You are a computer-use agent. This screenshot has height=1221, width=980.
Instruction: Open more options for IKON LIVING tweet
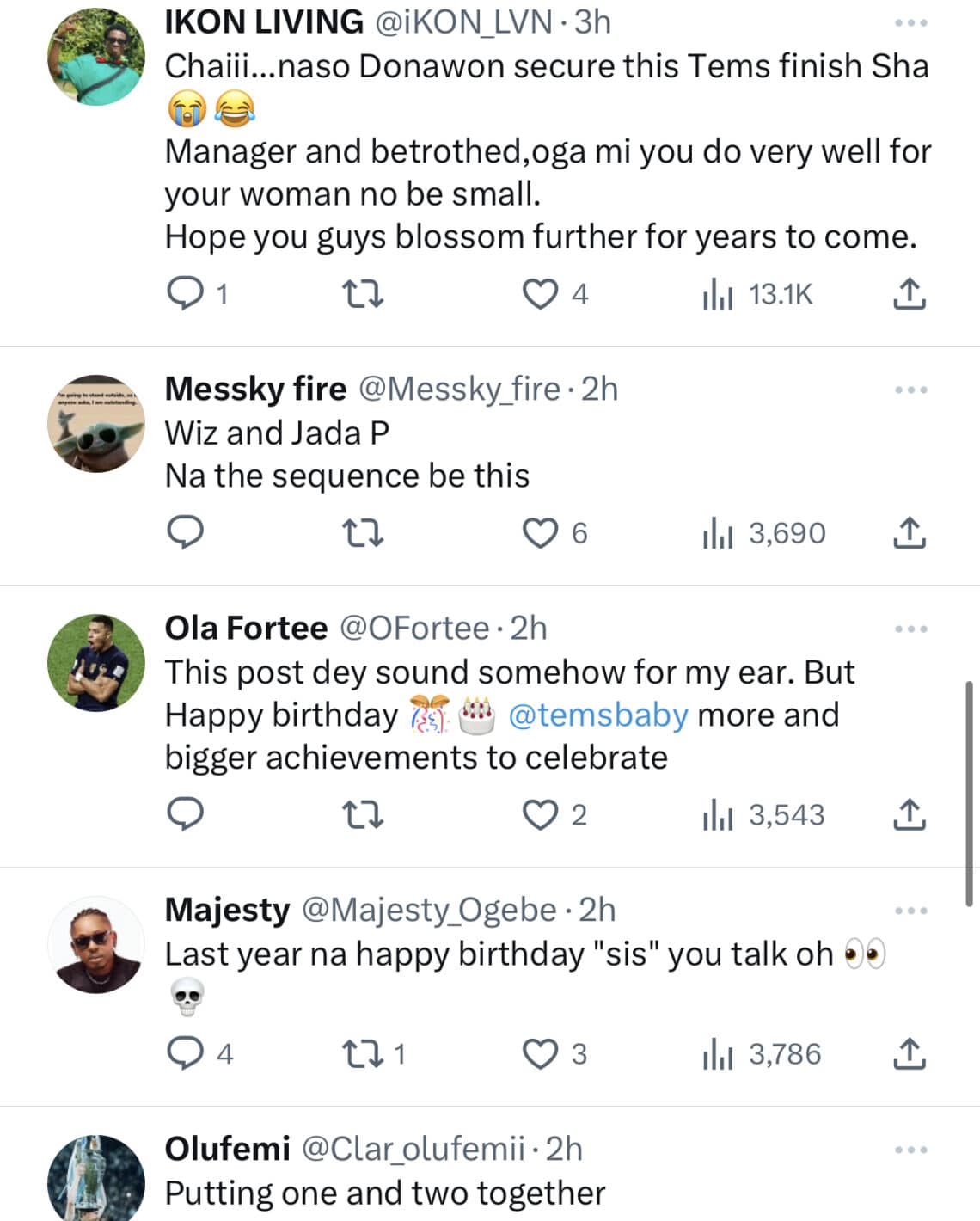click(910, 23)
